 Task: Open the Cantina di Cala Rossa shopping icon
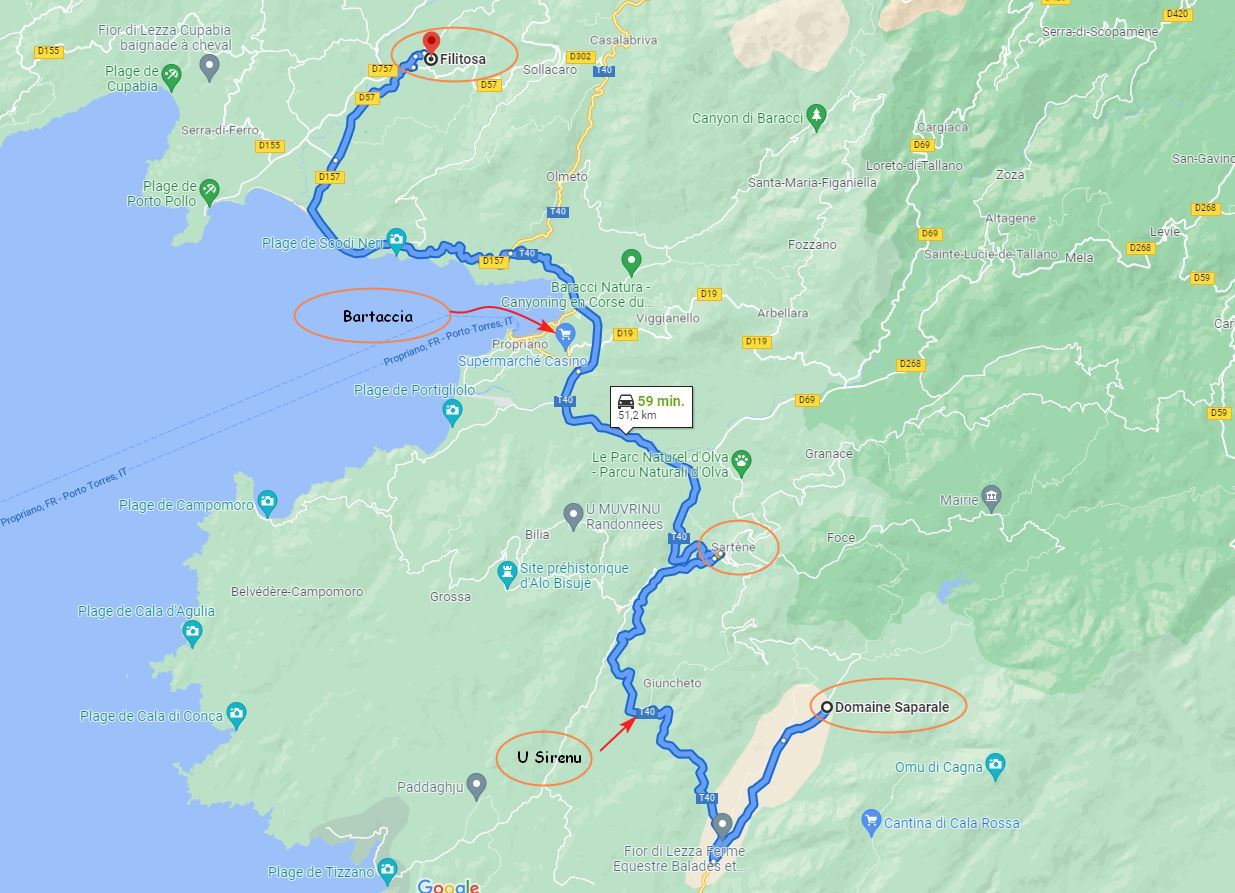[x=871, y=822]
